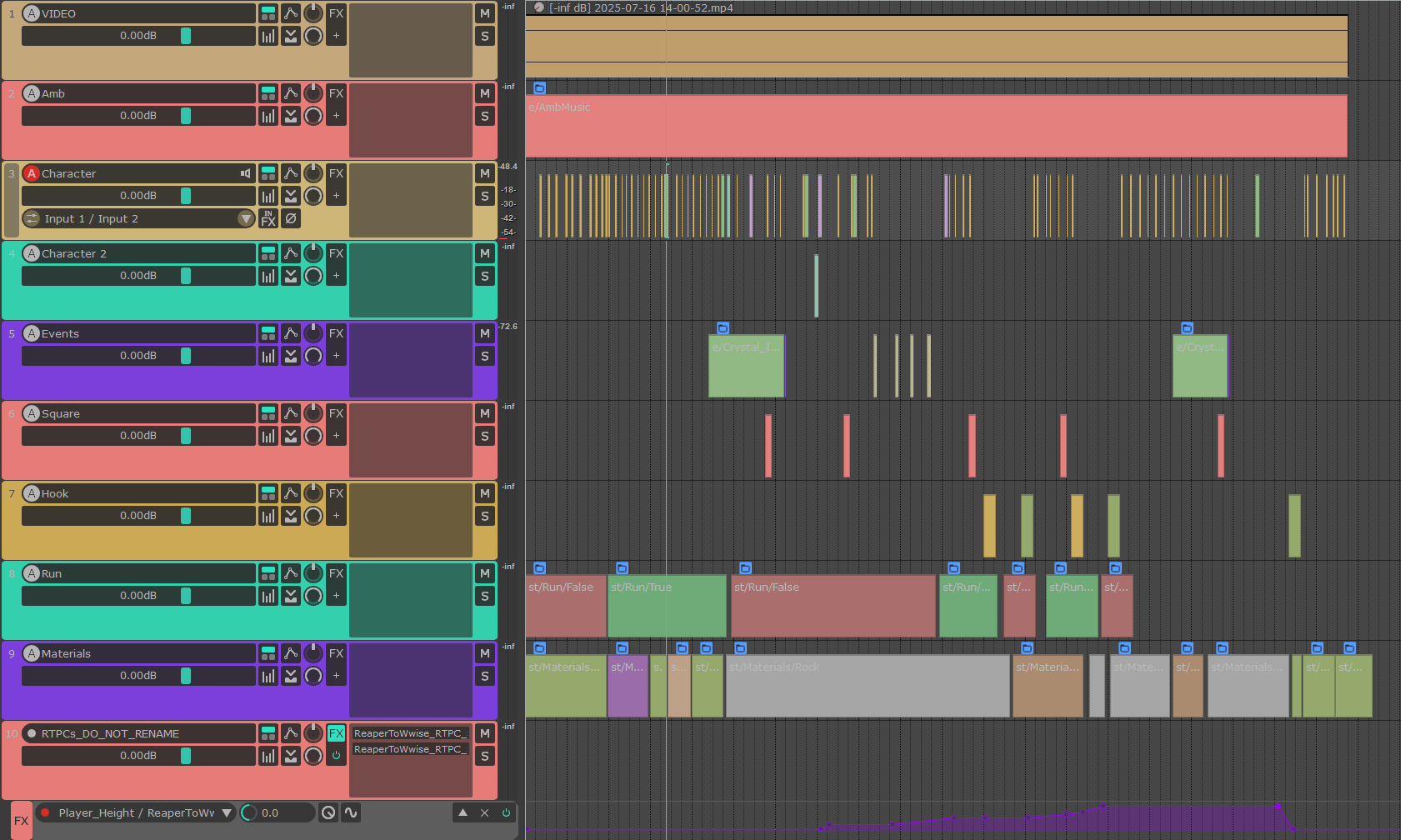Select the e/Crystal clip on the Events track

(x=746, y=367)
